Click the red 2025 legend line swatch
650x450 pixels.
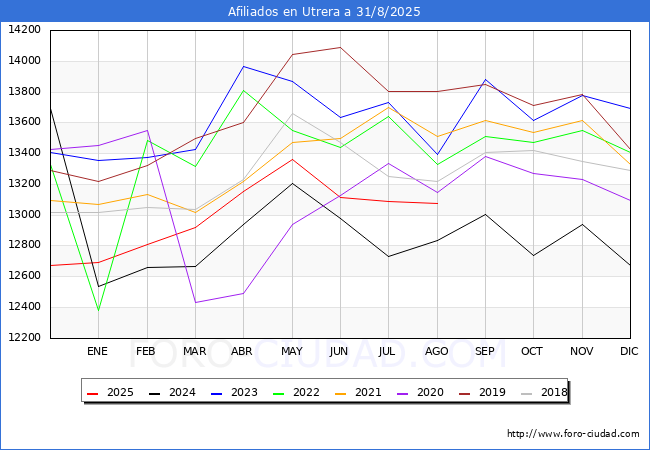[94, 392]
